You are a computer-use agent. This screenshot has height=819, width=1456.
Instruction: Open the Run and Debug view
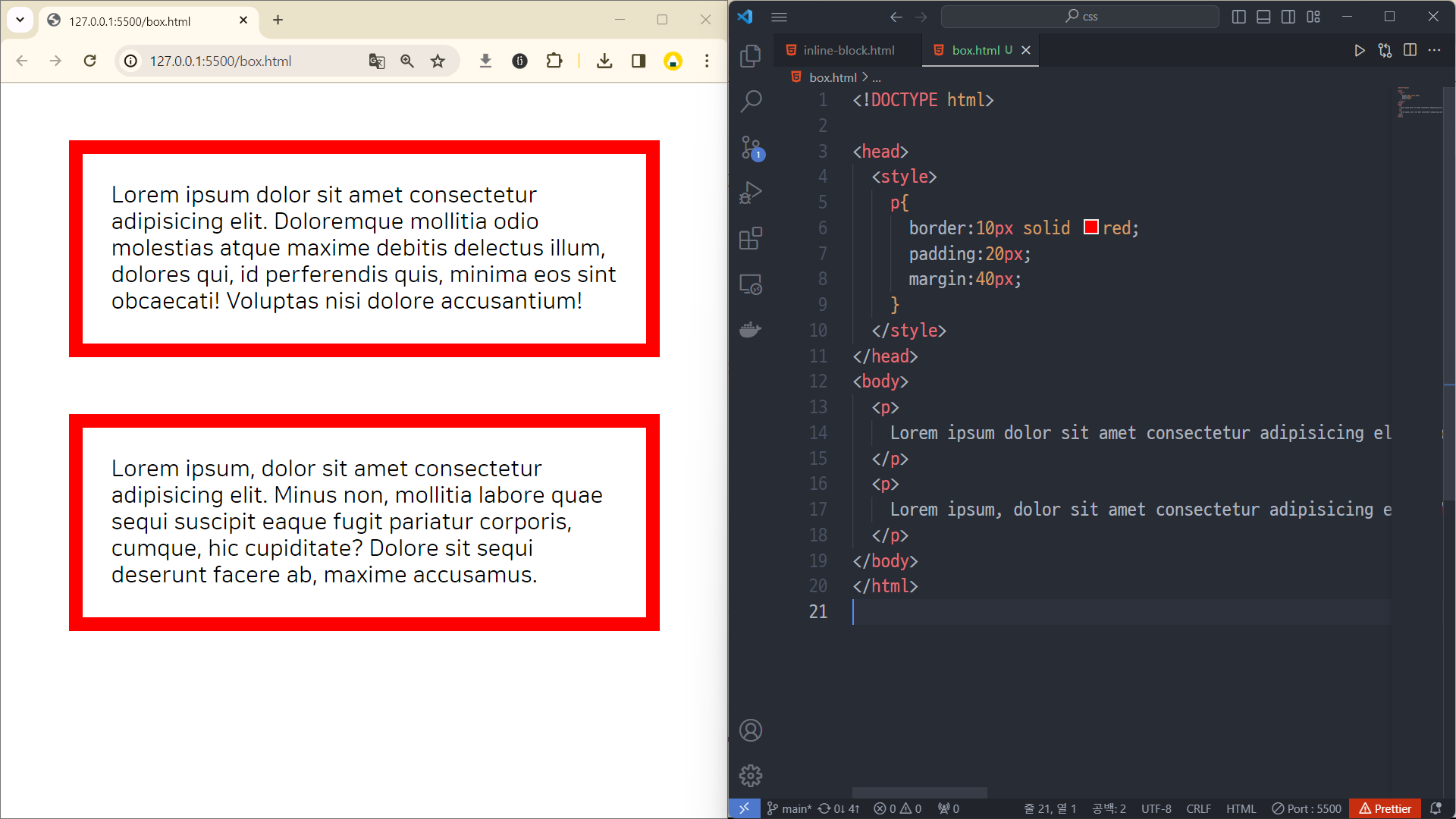coord(750,193)
